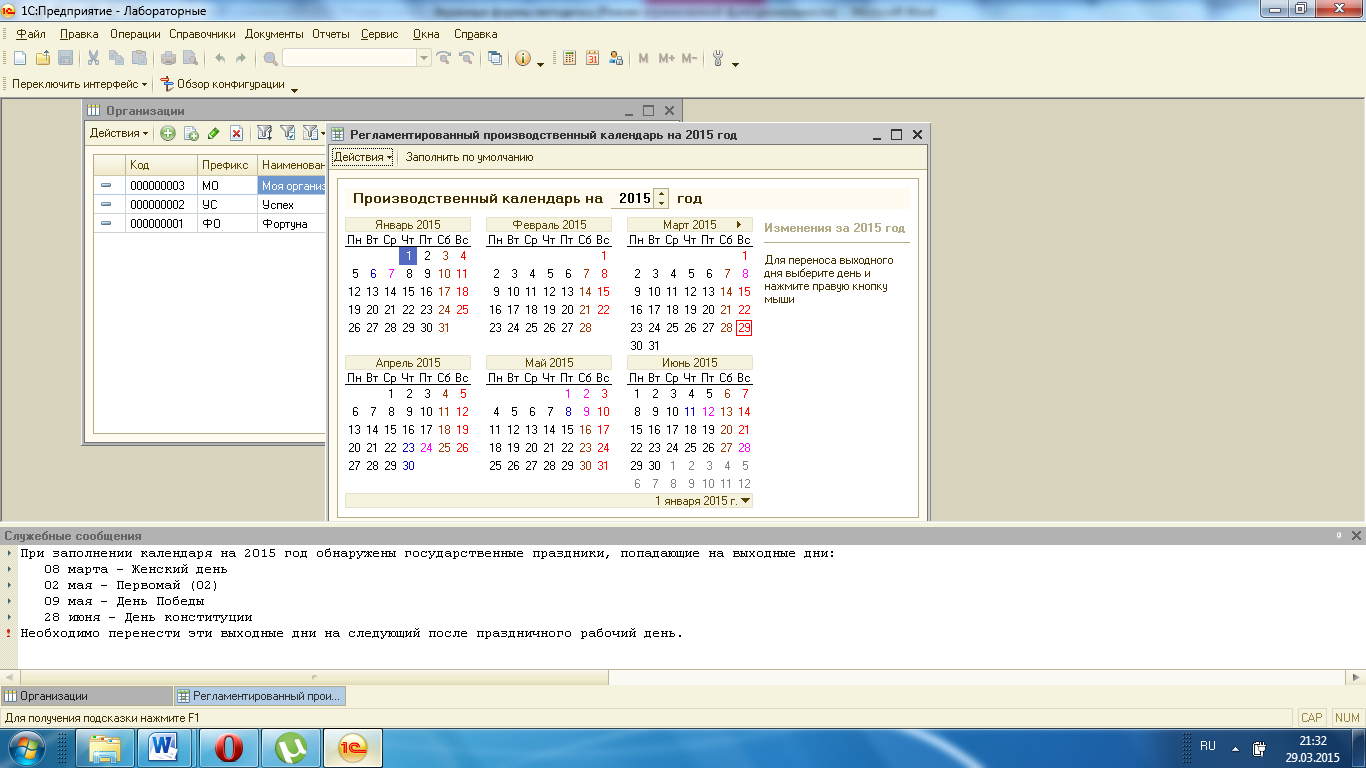Open the Справочники menu
Viewport: 1366px width, 768px height.
tap(203, 34)
